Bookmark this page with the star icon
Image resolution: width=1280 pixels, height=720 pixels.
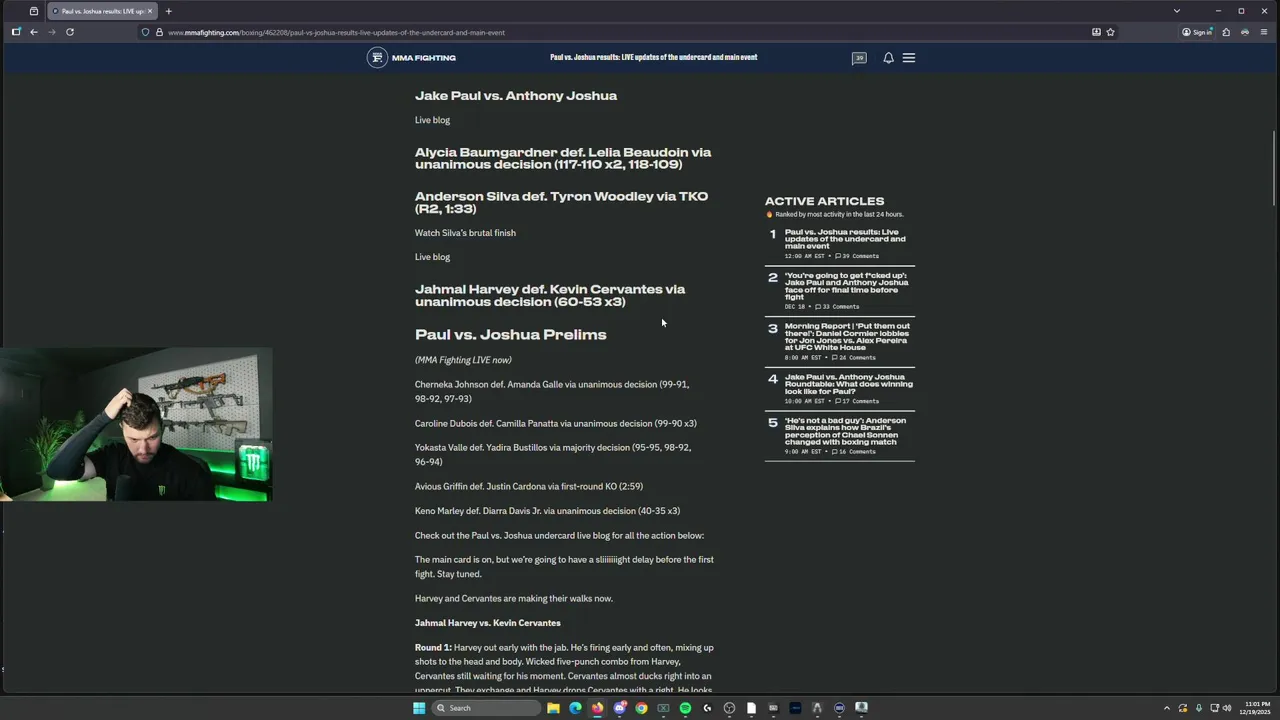pyautogui.click(x=1110, y=32)
